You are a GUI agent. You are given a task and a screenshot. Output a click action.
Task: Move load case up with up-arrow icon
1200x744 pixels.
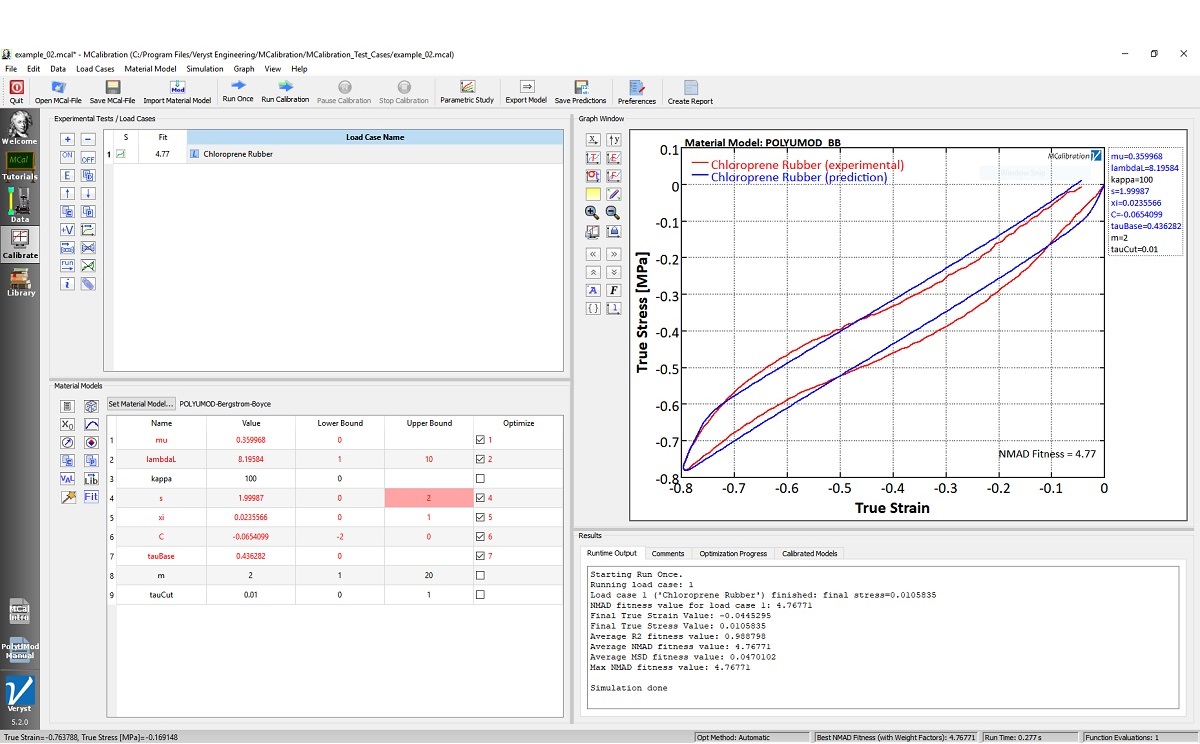(x=67, y=193)
